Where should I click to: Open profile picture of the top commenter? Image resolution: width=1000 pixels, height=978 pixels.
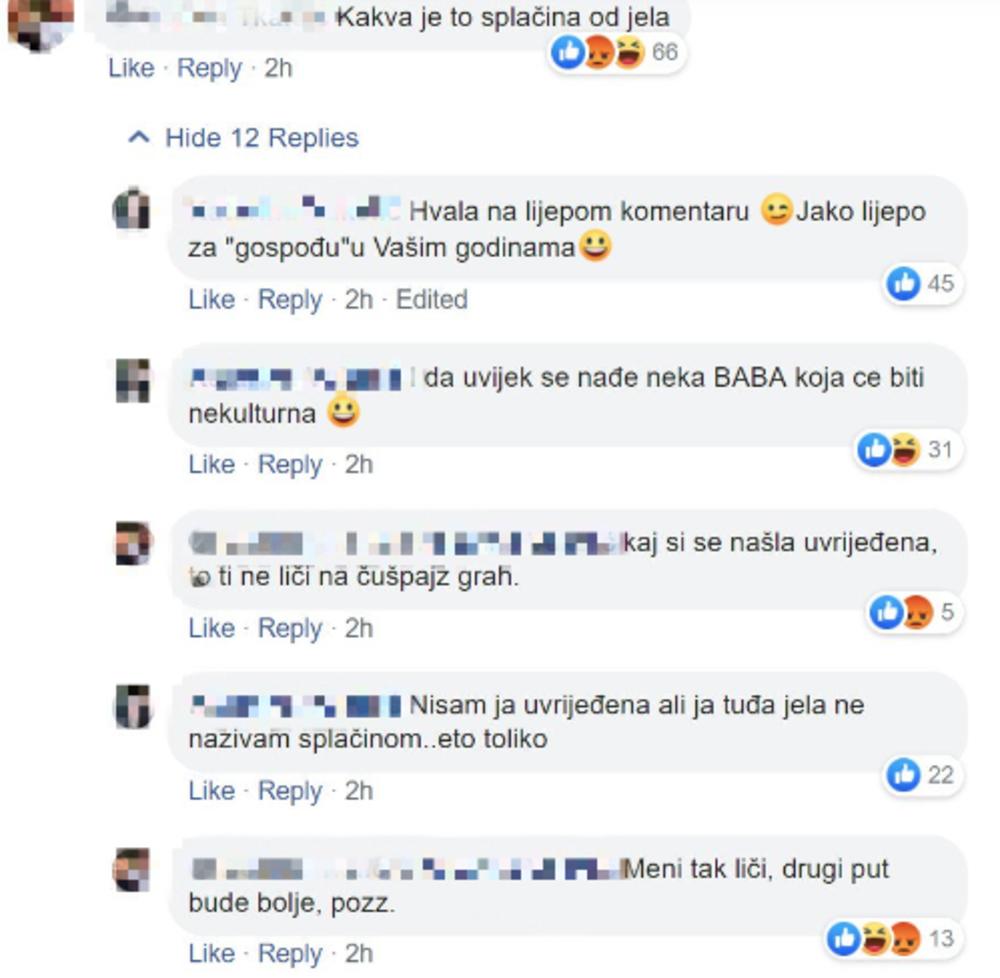coord(40,24)
